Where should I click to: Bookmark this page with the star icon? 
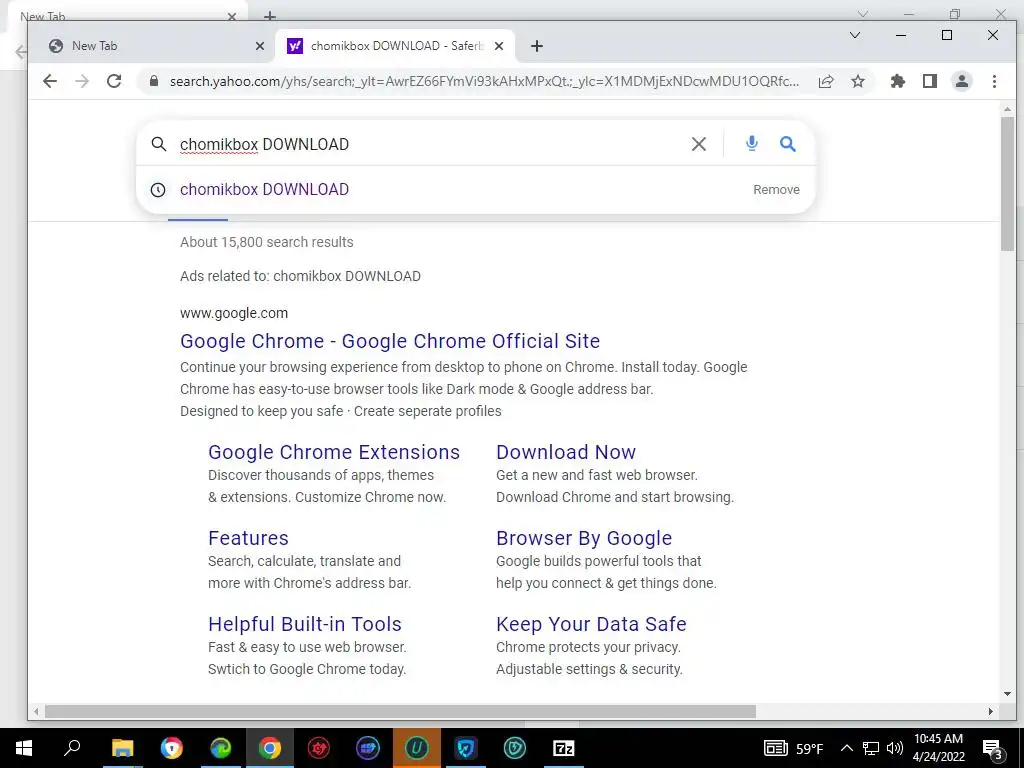point(858,81)
